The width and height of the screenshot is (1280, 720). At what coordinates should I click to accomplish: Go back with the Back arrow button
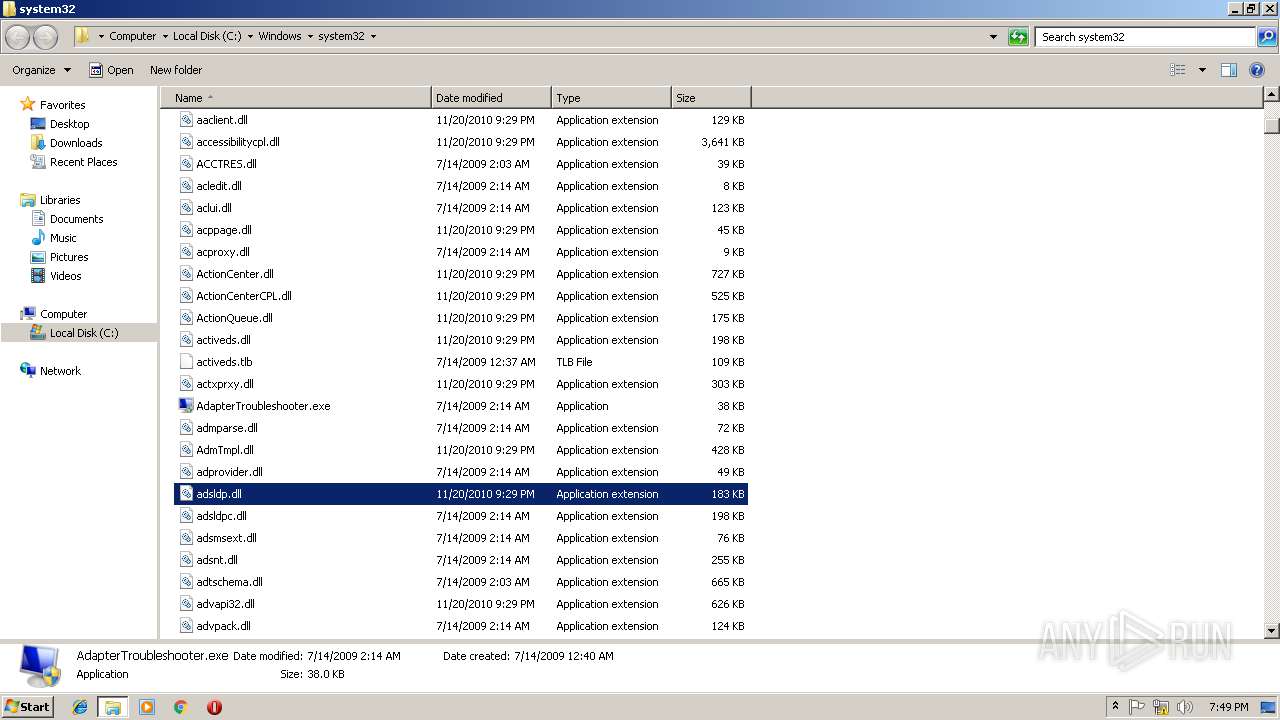click(x=18, y=37)
